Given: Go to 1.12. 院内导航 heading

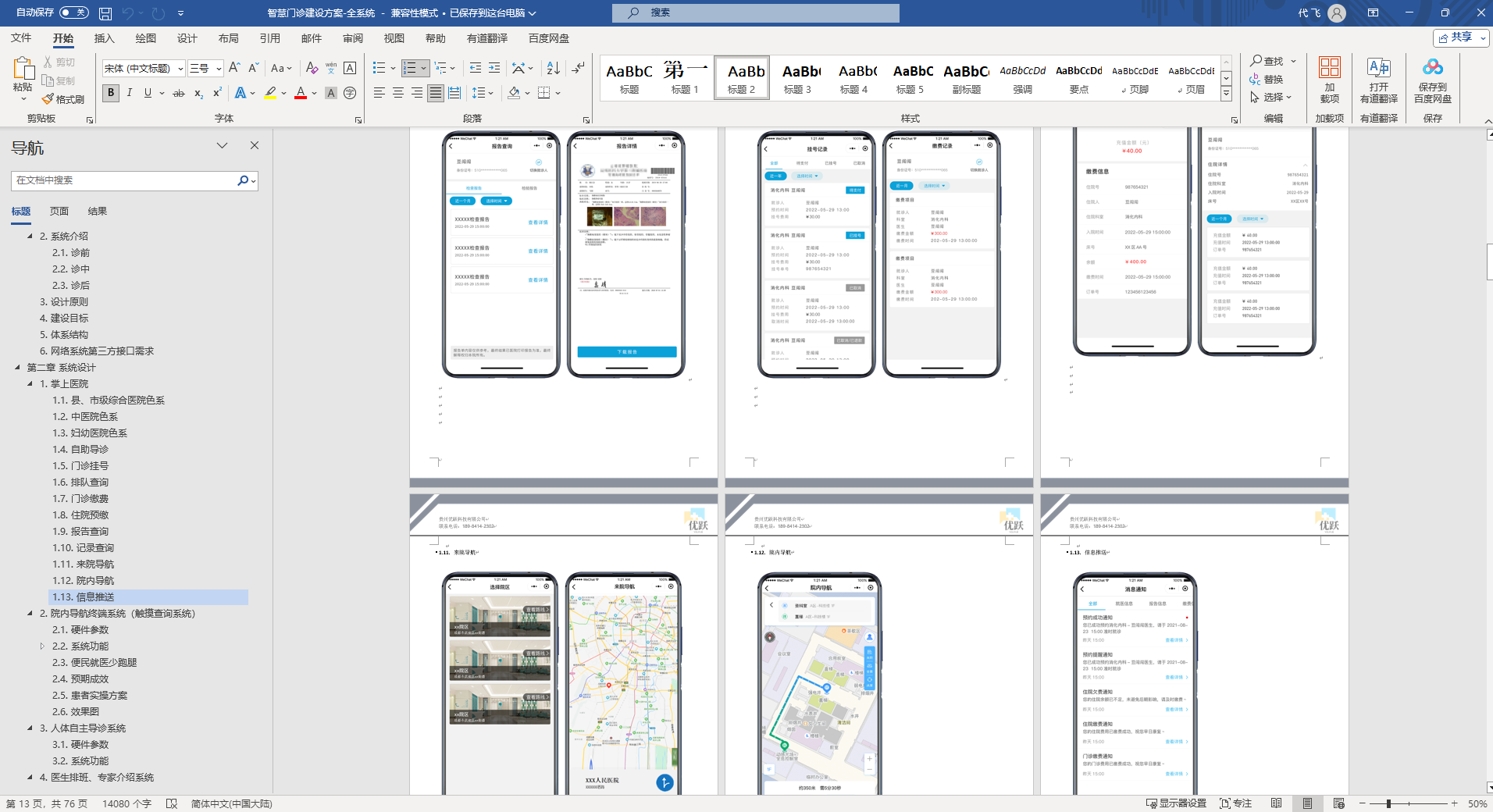Looking at the screenshot, I should point(83,580).
